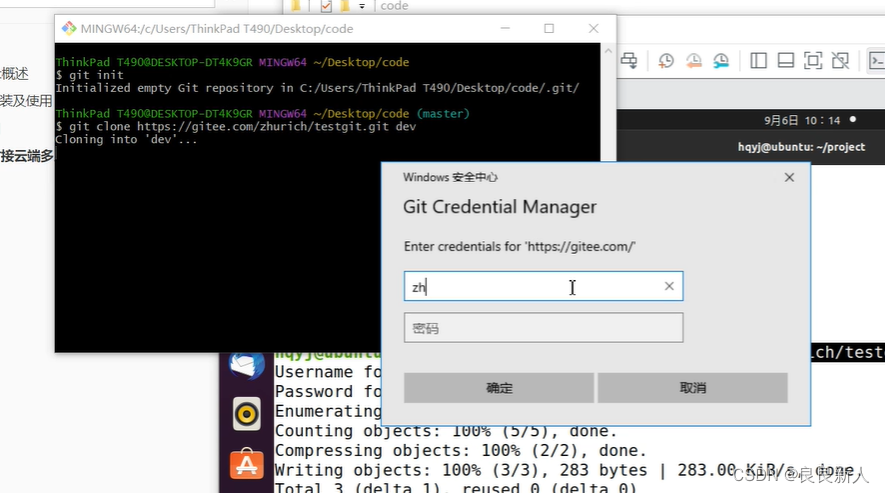885x493 pixels.
Task: Open Rhythmbox from the Ubuntu dock
Action: (x=247, y=414)
